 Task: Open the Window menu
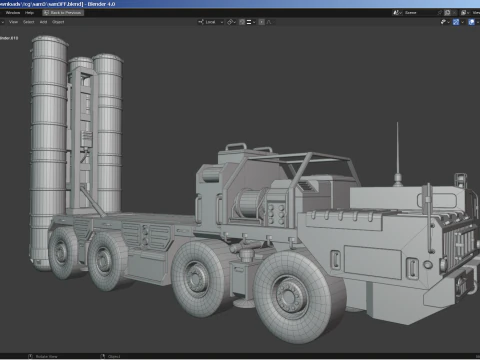click(x=13, y=13)
